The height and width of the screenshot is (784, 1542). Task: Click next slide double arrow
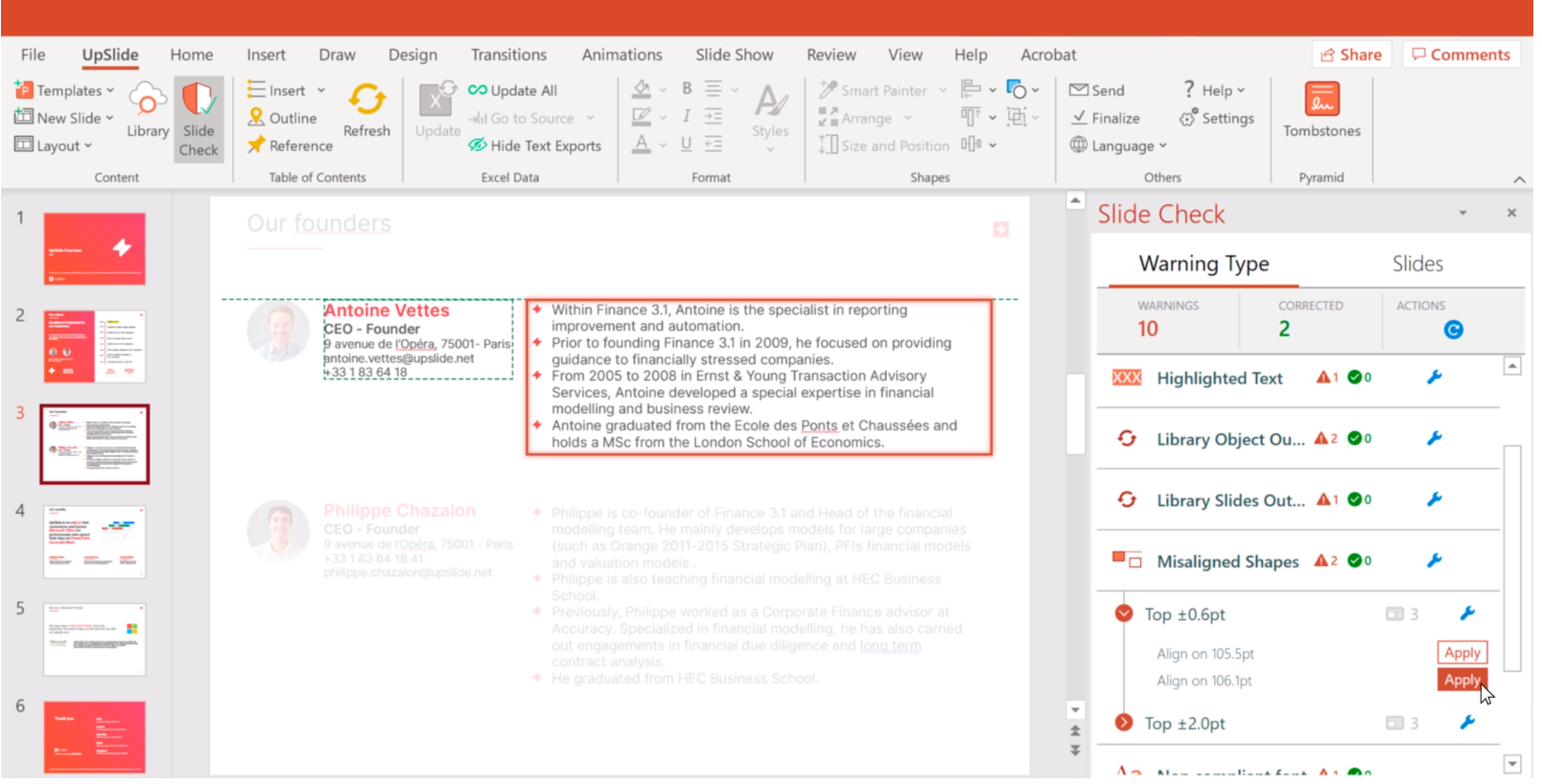[1075, 750]
